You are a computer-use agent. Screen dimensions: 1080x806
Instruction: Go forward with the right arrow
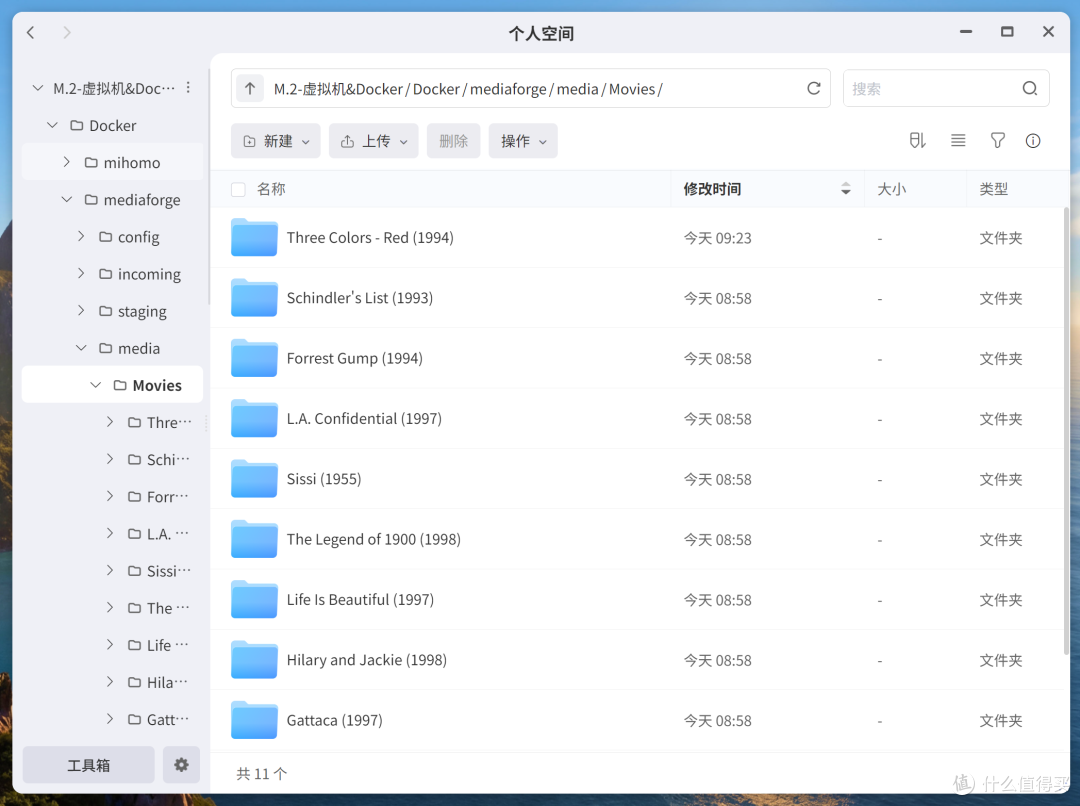pos(66,32)
